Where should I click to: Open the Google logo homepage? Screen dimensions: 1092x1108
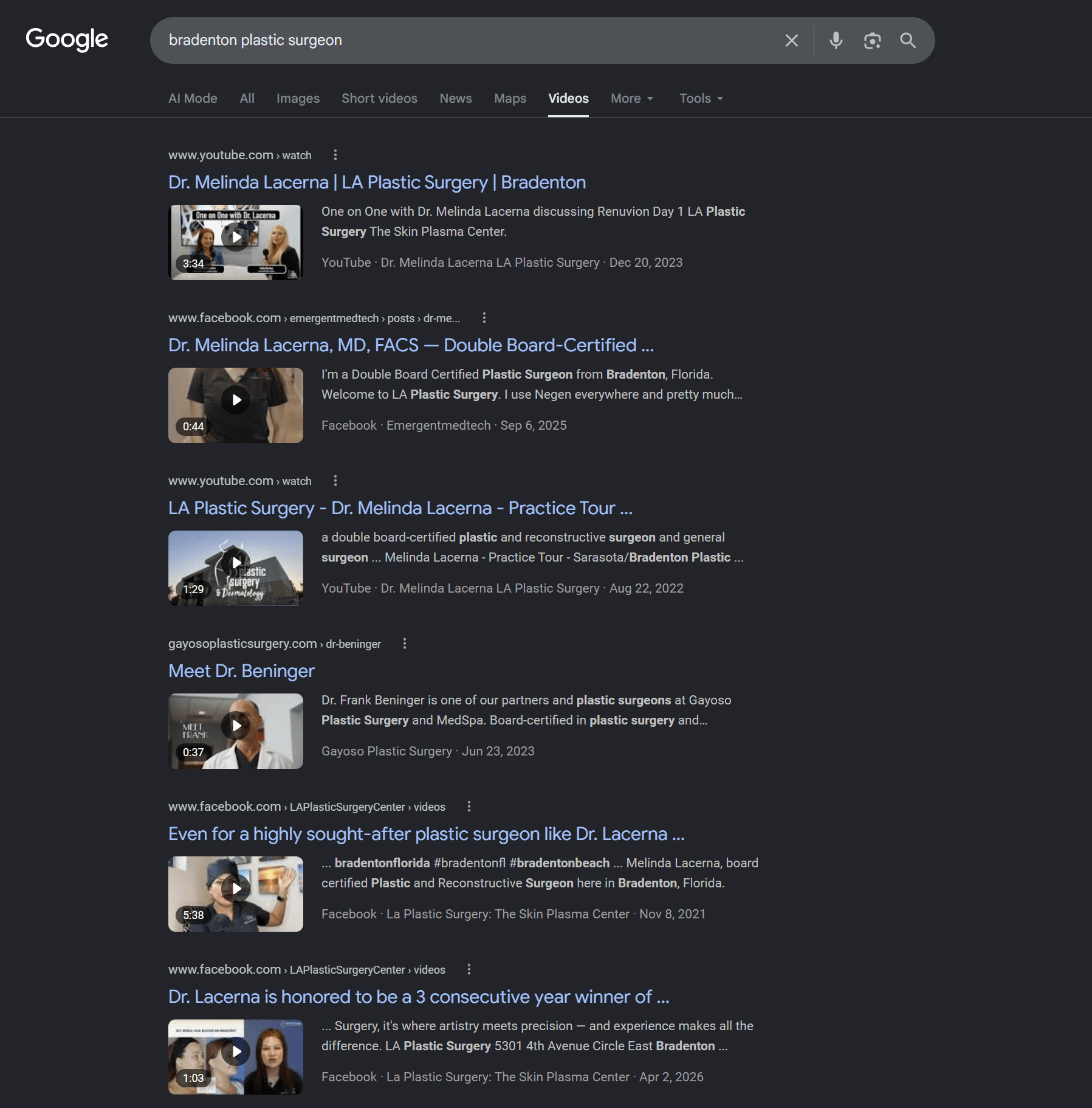pos(67,40)
